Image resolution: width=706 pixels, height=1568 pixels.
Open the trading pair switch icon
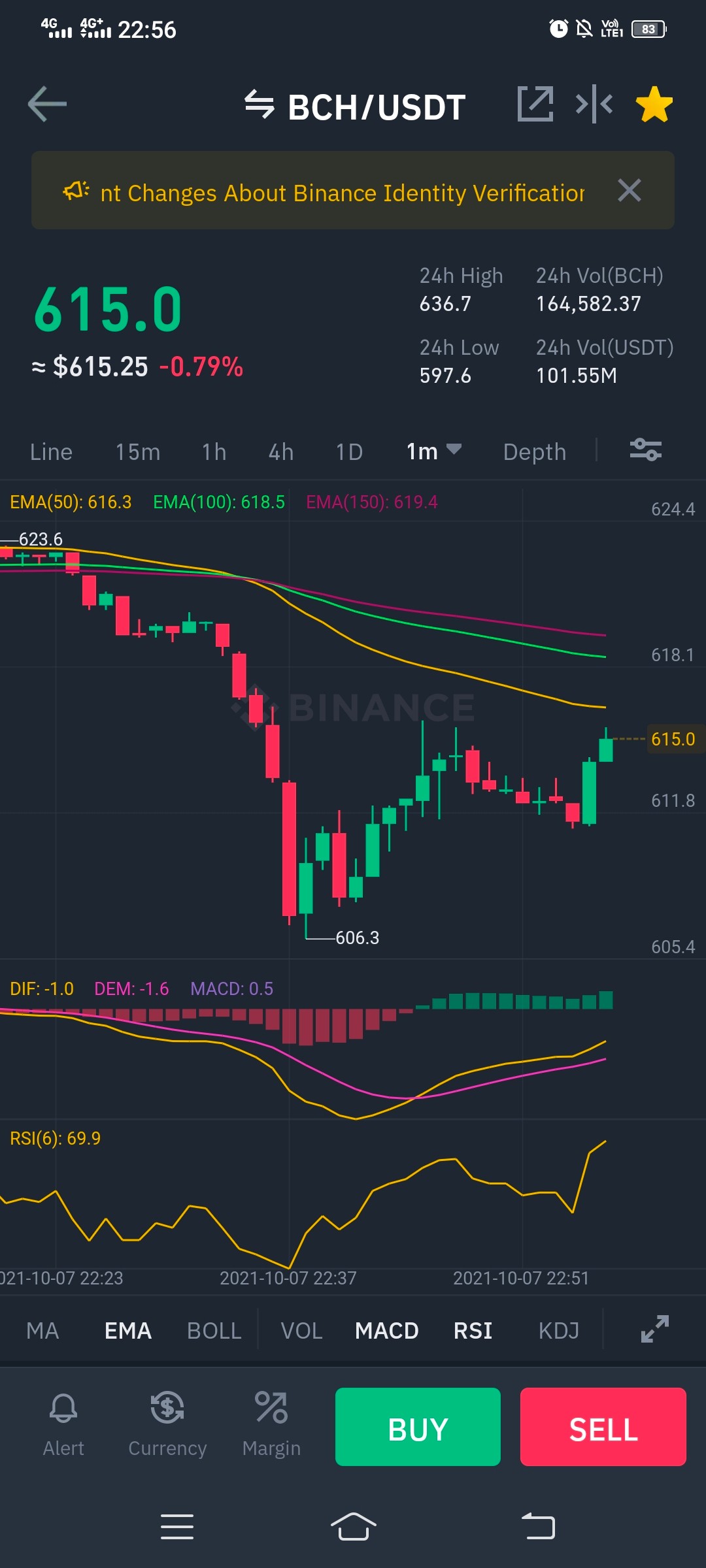(259, 105)
